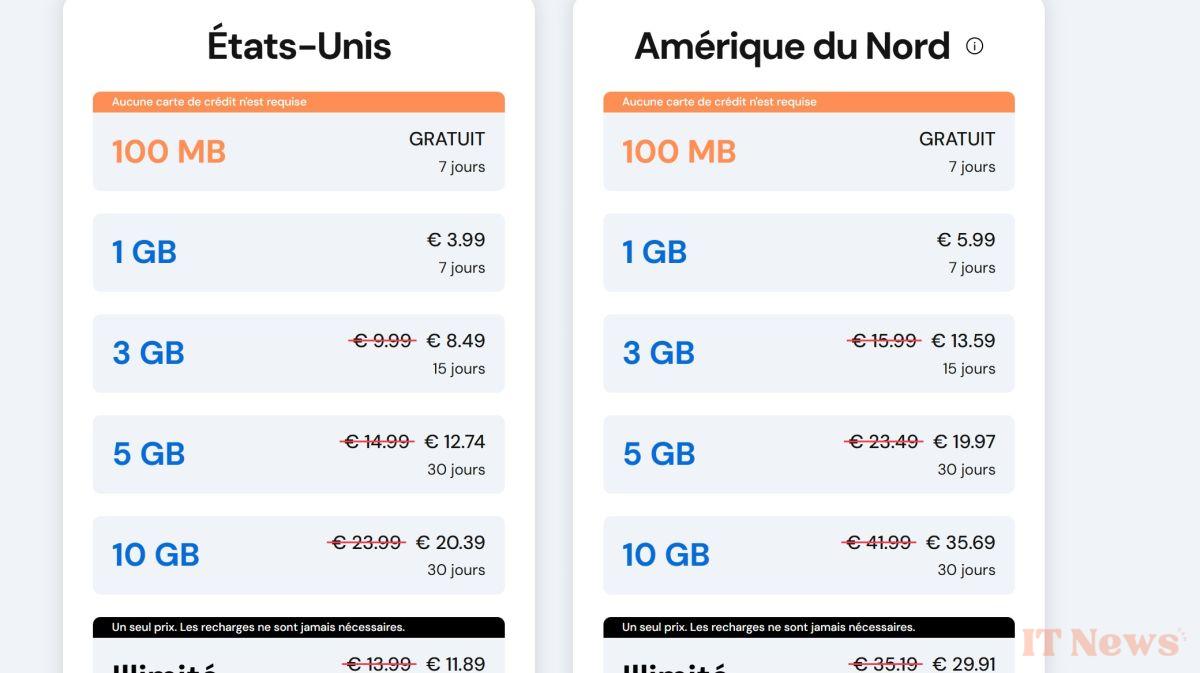Click the orange no-credit-card banner under Amérique du Nord
Viewport: 1200px width, 673px height.
[809, 102]
